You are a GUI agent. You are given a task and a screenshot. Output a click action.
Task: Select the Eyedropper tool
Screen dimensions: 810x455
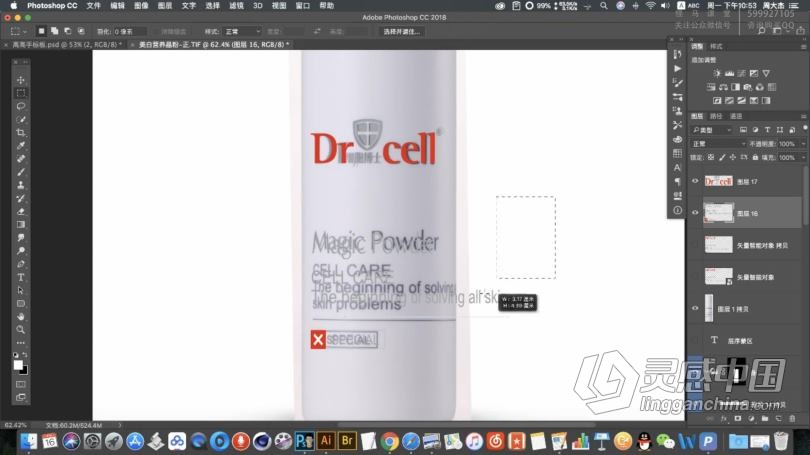tap(21, 146)
